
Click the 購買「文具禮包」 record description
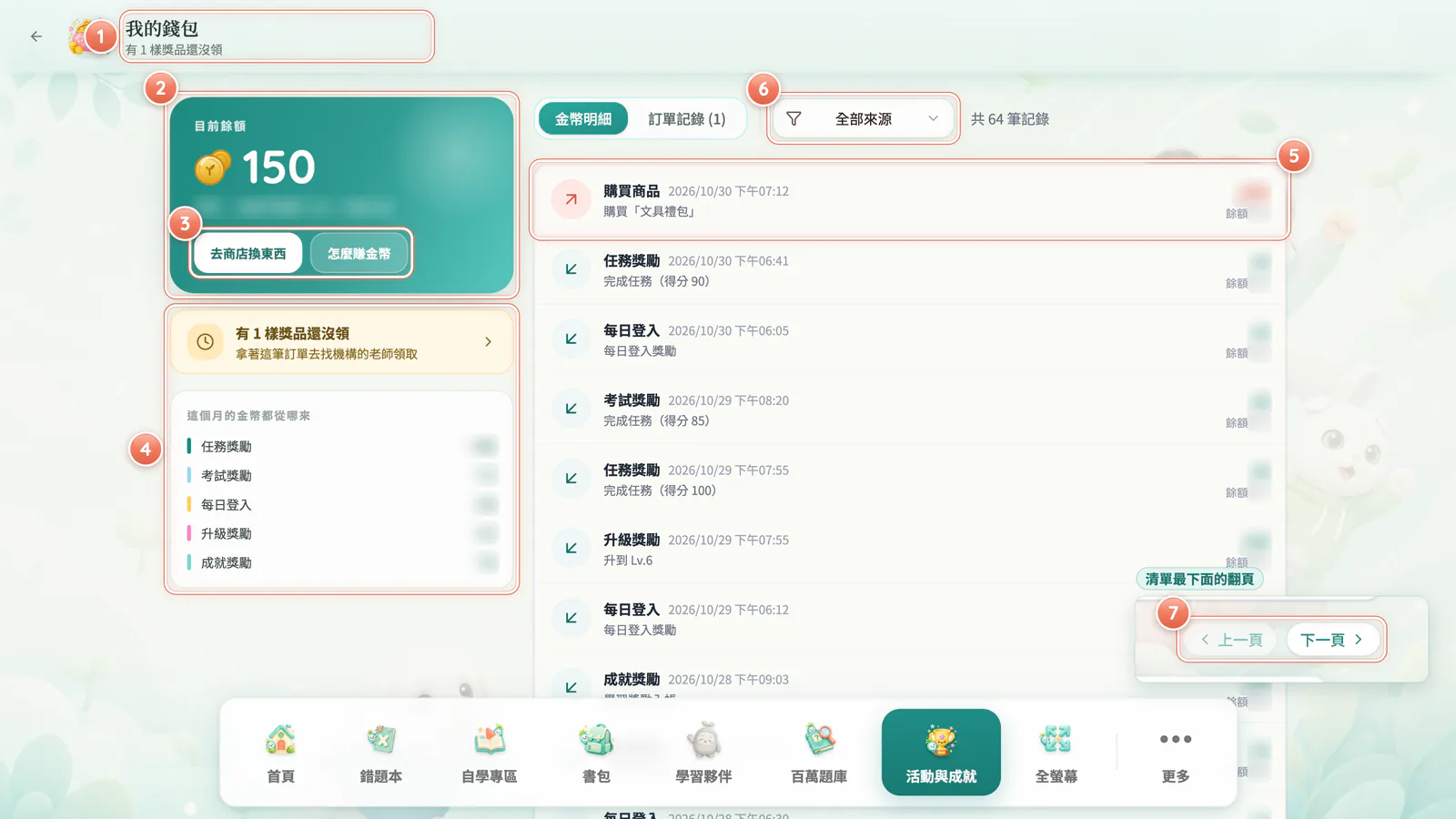(x=652, y=211)
